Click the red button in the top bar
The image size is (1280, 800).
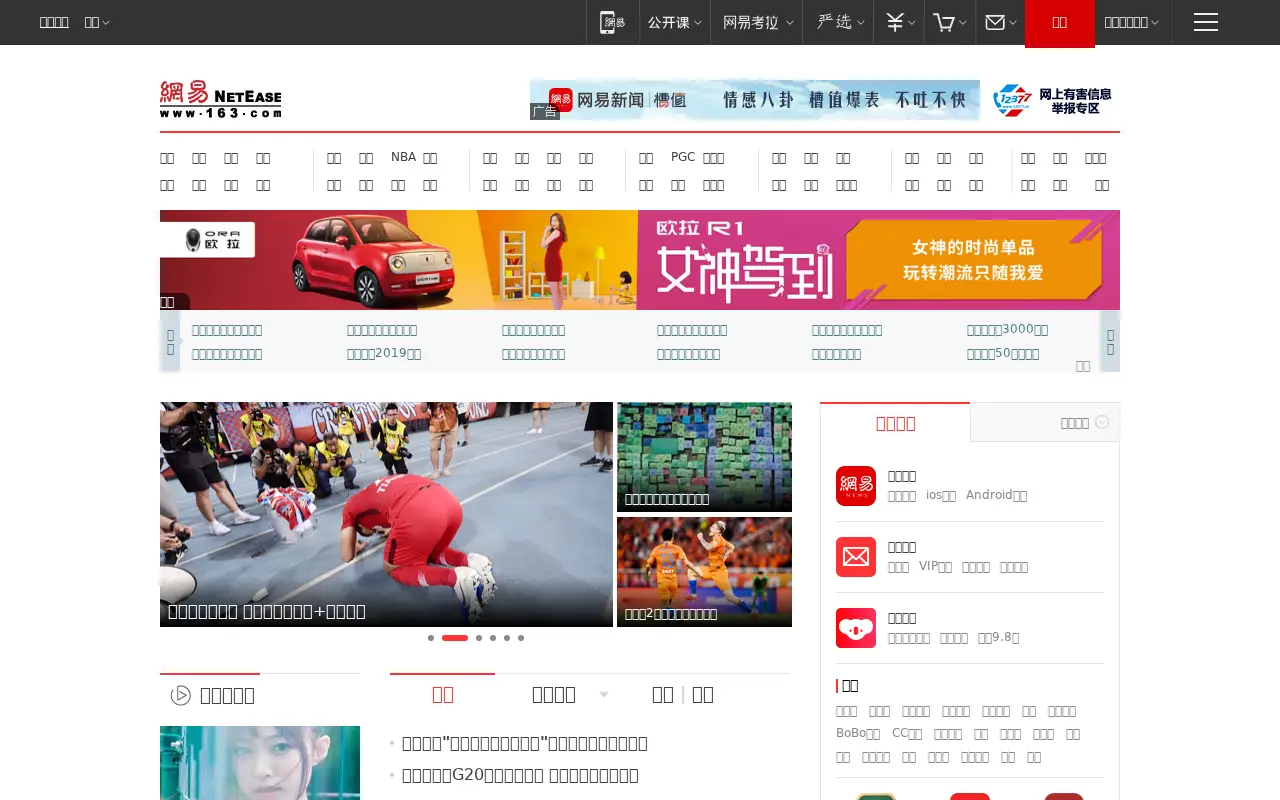pyautogui.click(x=1059, y=23)
